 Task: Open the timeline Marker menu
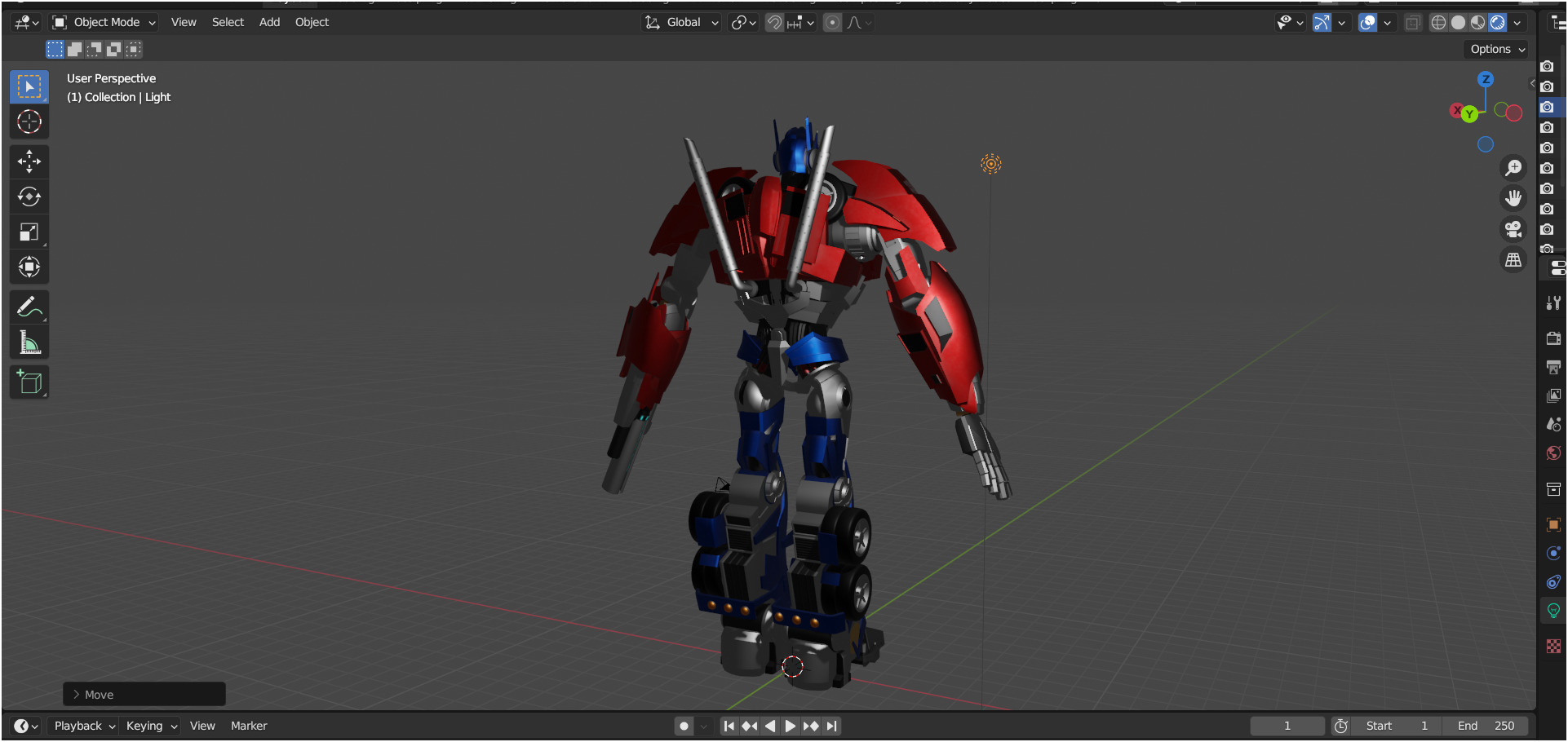[x=249, y=727]
